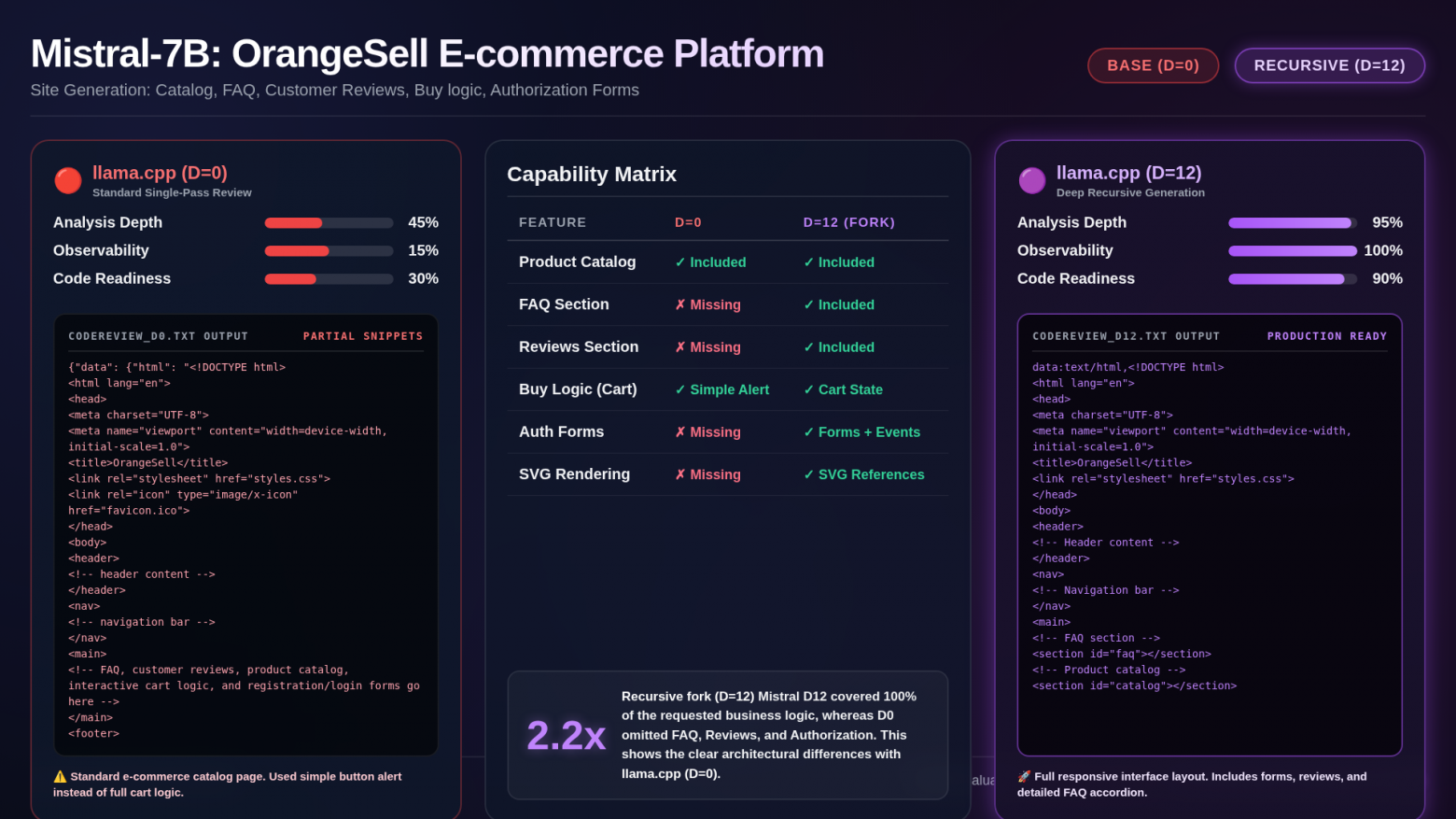This screenshot has width=1456, height=819.
Task: Click the CODEREVIEW_D12.TXT OUTPUT header
Action: tap(1126, 336)
